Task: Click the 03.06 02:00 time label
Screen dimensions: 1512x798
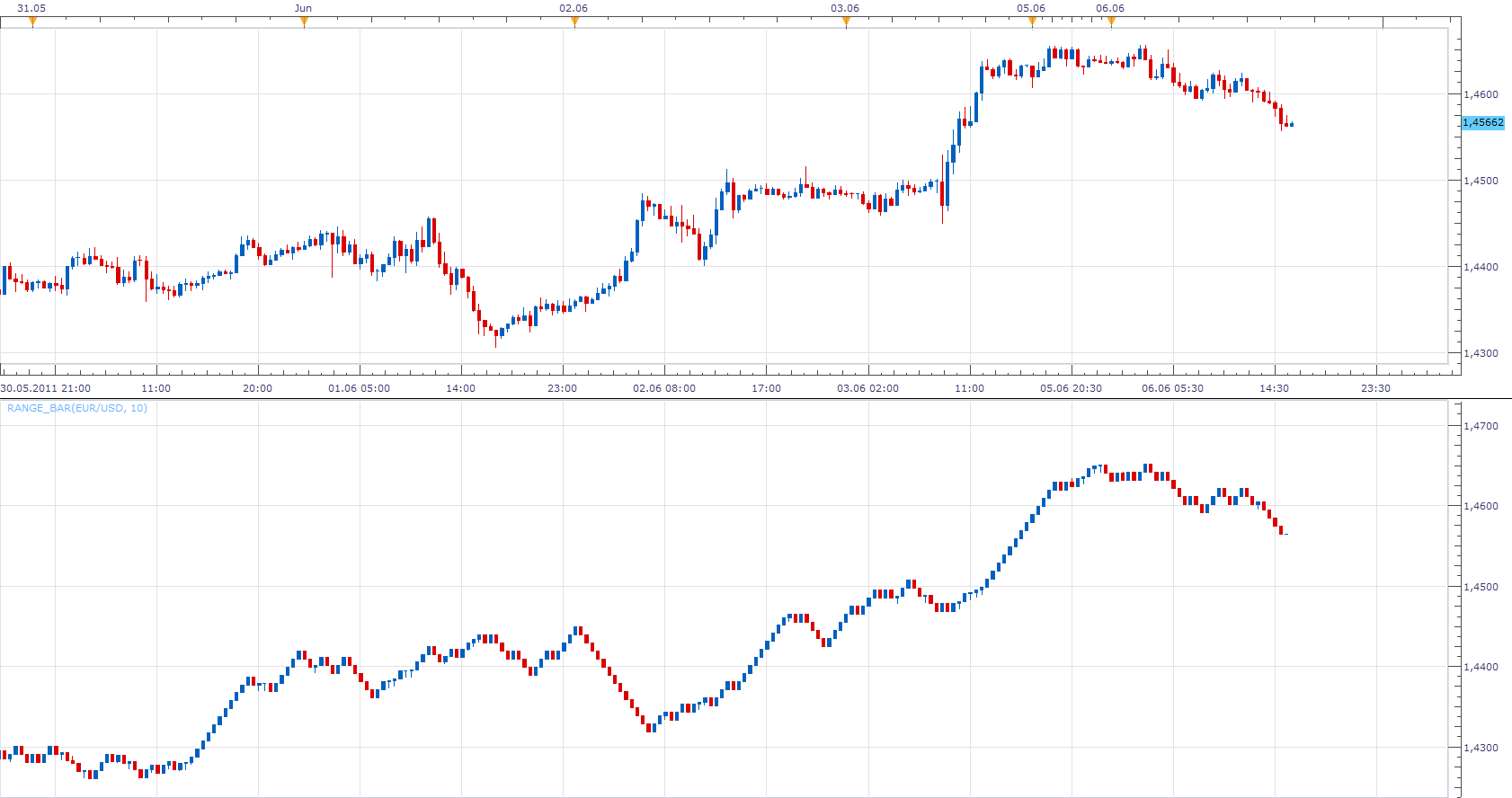Action: [868, 388]
